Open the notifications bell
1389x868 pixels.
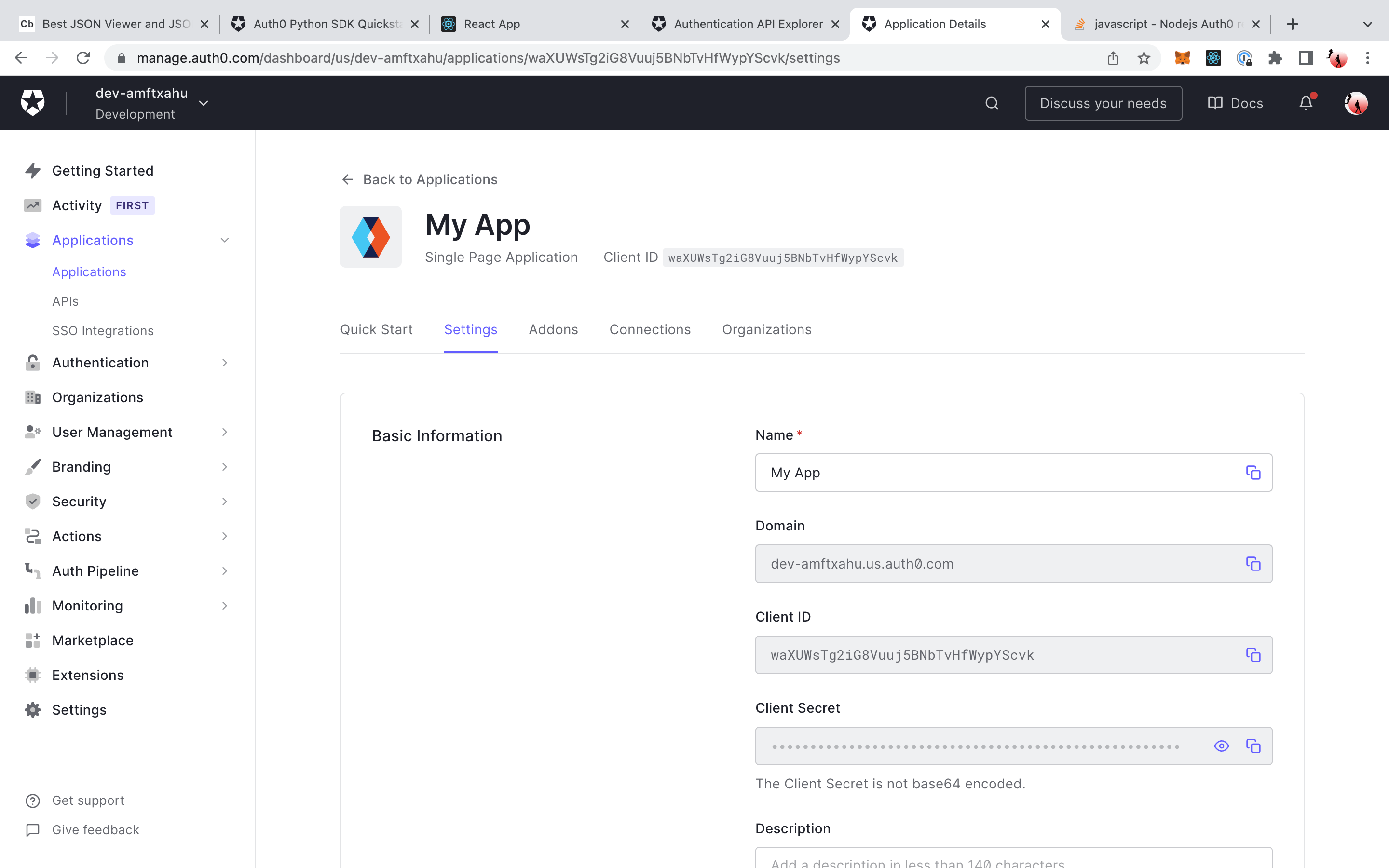click(x=1306, y=103)
